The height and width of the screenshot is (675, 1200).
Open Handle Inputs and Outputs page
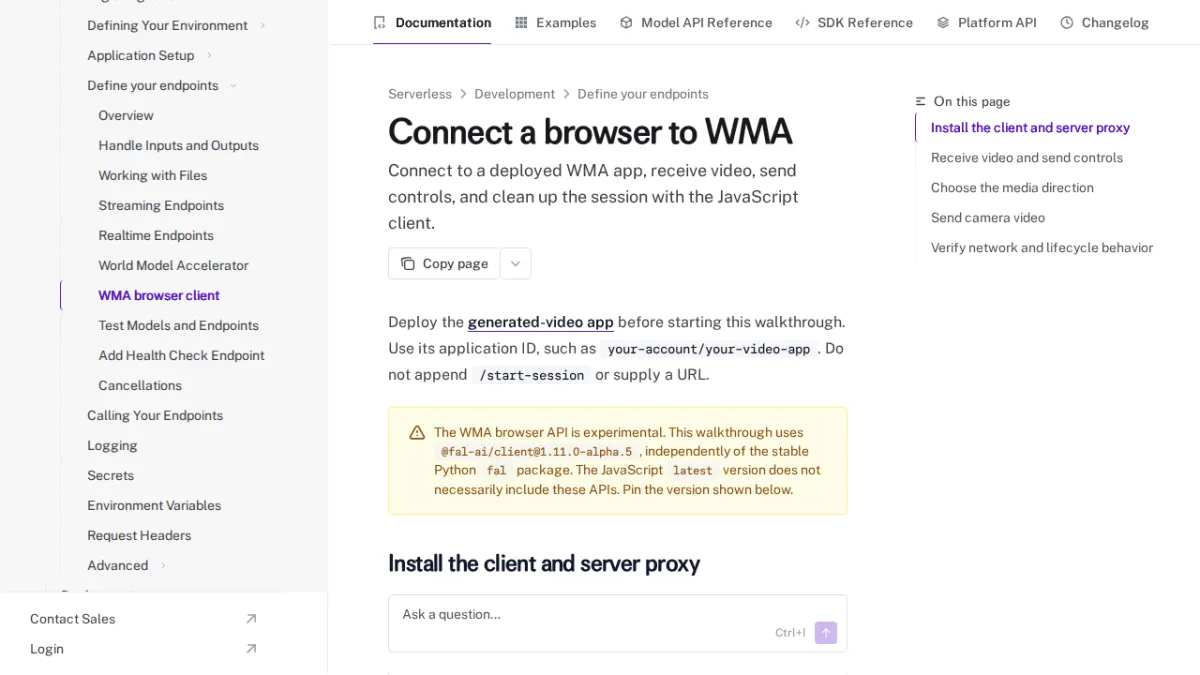point(179,145)
